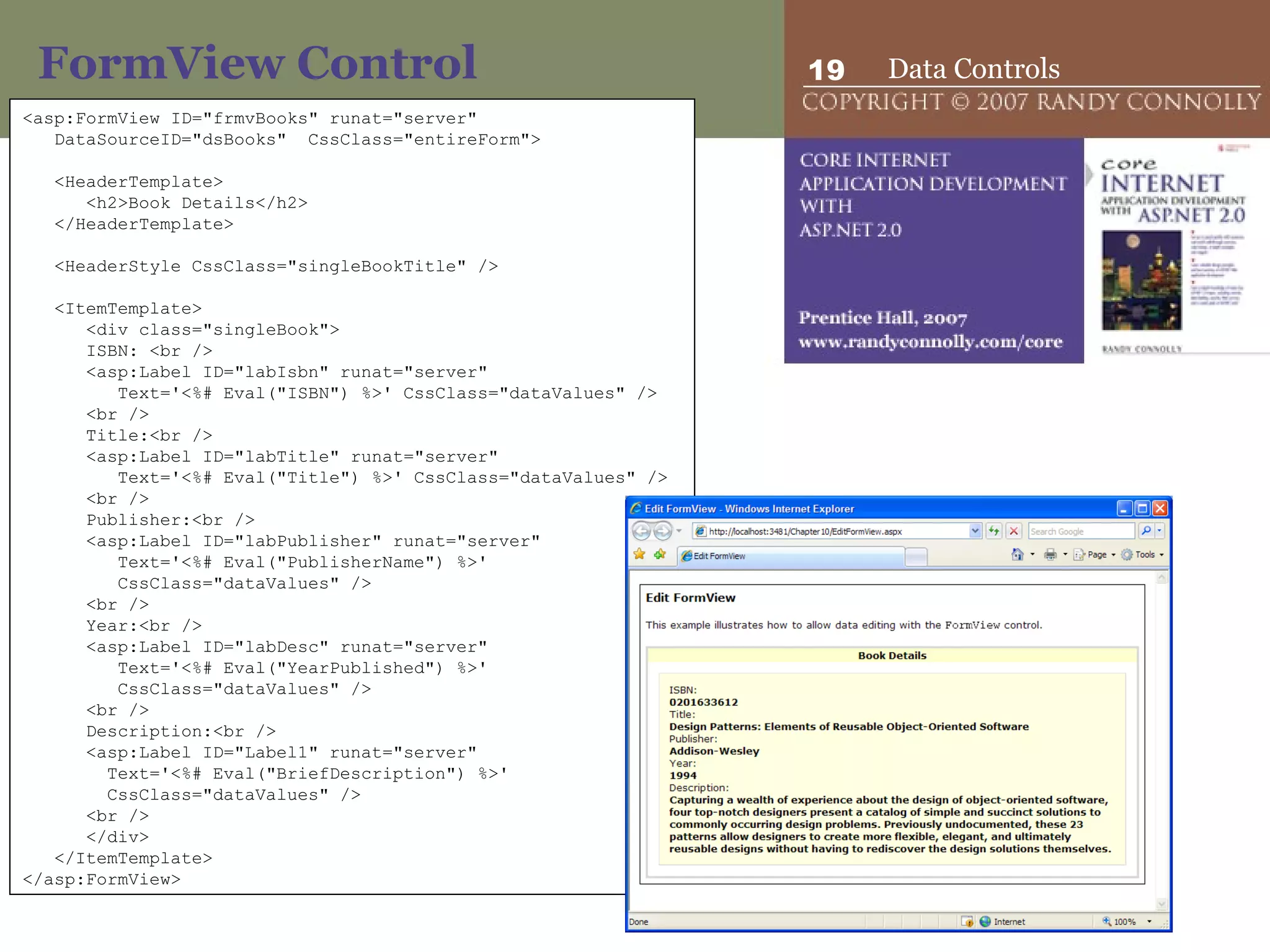Screen dimensions: 1270x952
Task: Expand the Home button dropdown arrow
Action: pyautogui.click(x=1032, y=555)
